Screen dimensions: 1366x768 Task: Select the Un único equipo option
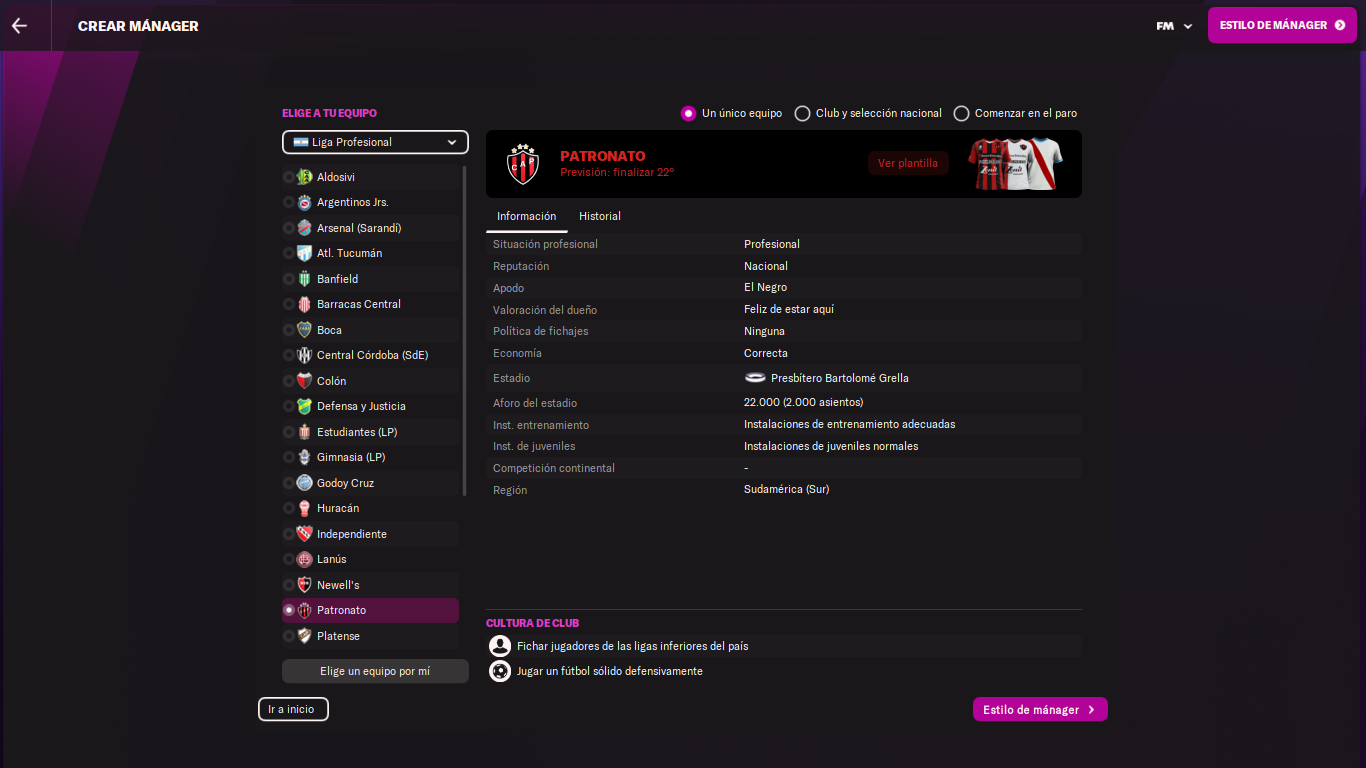pos(688,113)
